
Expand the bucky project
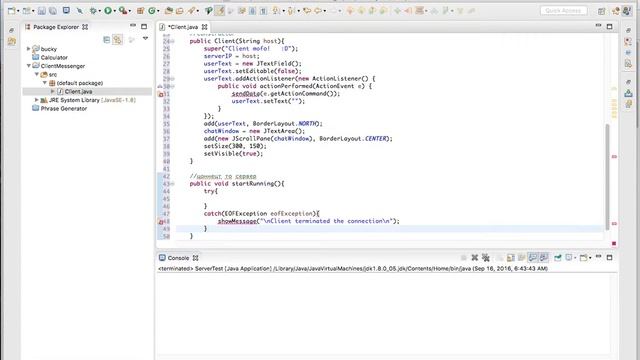coord(29,49)
